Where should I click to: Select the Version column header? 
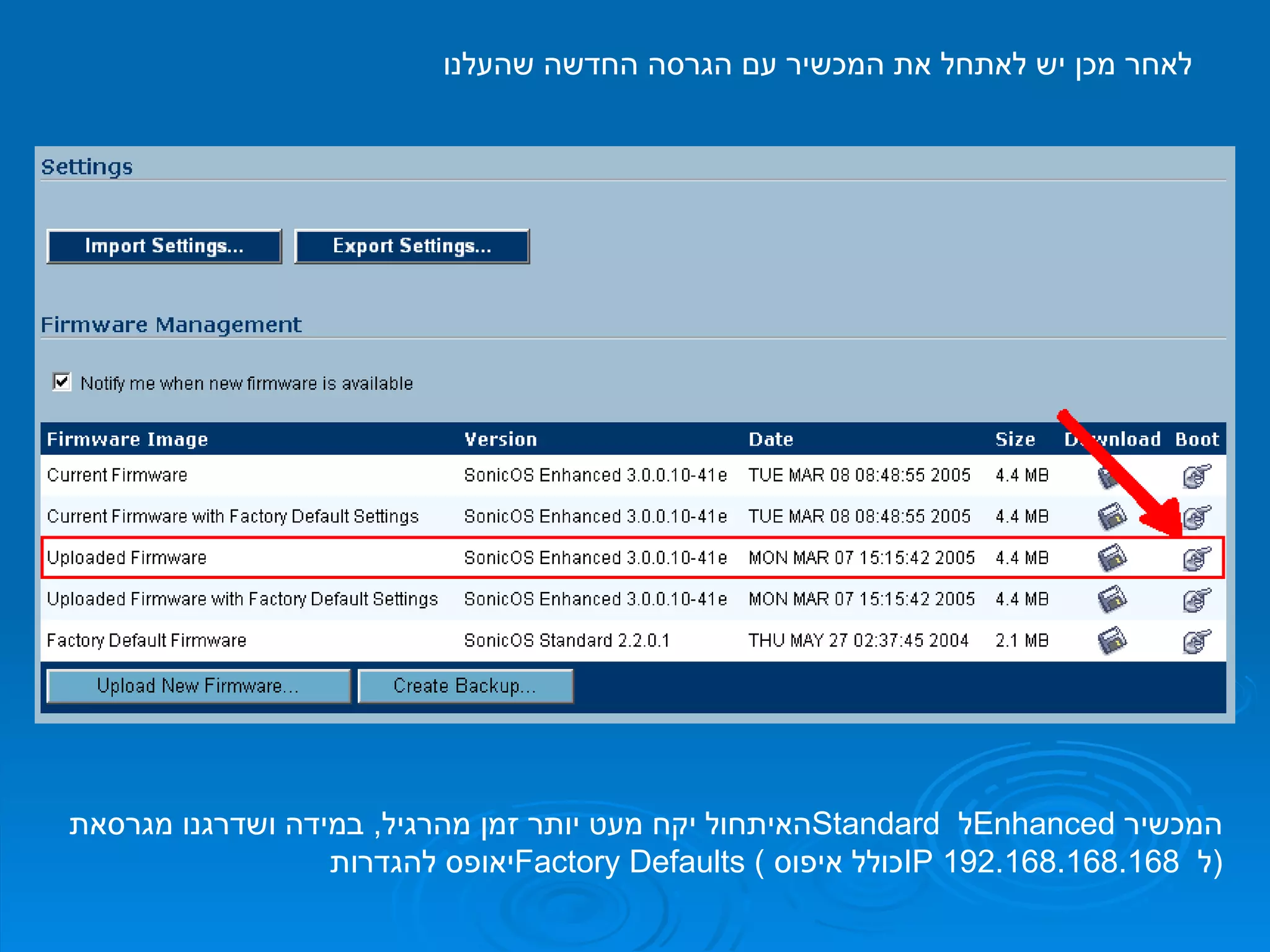click(x=500, y=439)
